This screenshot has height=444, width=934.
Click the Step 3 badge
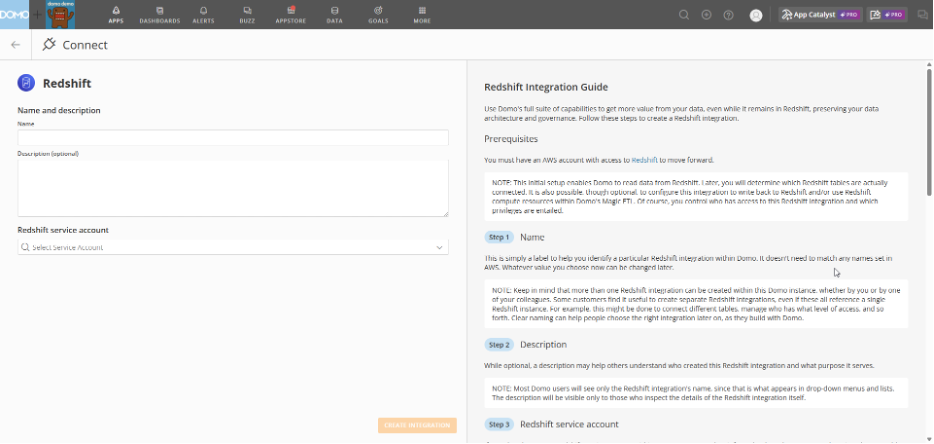coord(499,424)
